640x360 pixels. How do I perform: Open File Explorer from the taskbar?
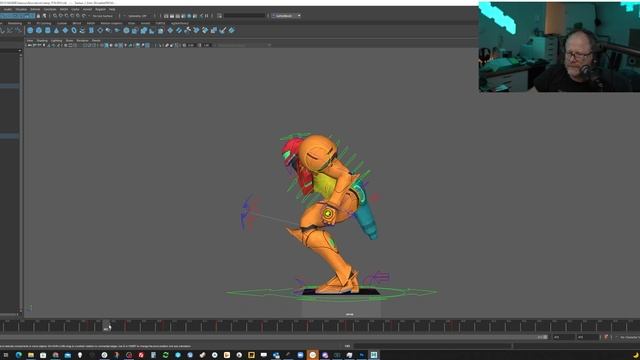[31, 355]
